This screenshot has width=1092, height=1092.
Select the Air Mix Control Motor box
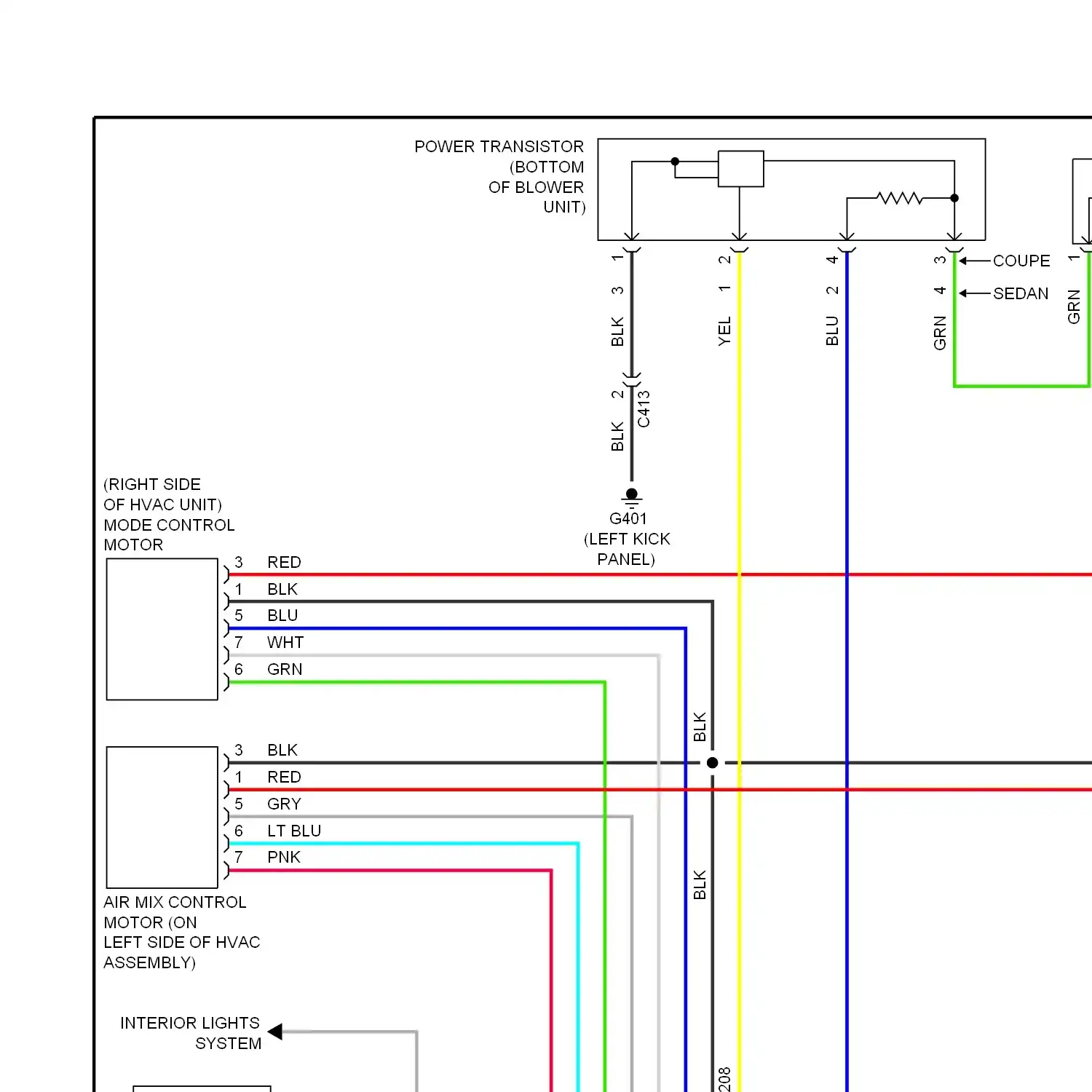click(162, 817)
